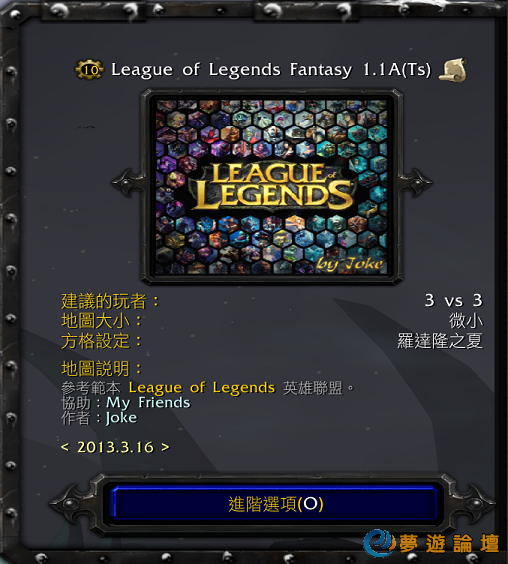Click the 方格設定 tileset label
The height and width of the screenshot is (564, 508).
coord(95,341)
